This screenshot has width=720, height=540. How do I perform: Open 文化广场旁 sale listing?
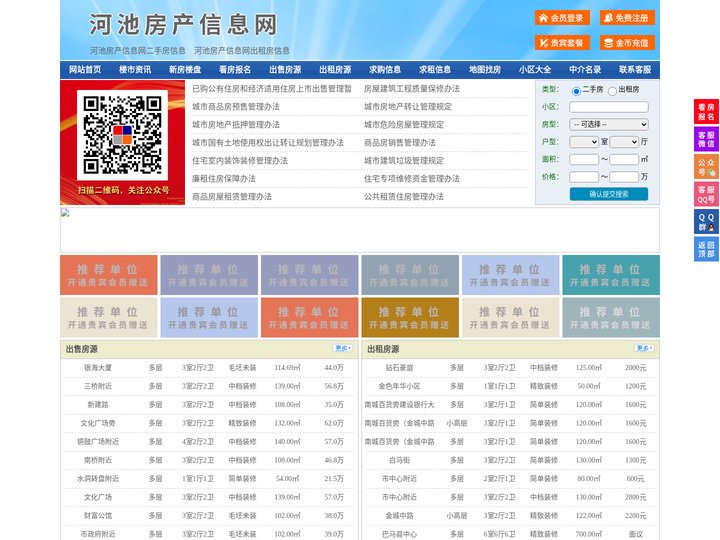tap(98, 423)
